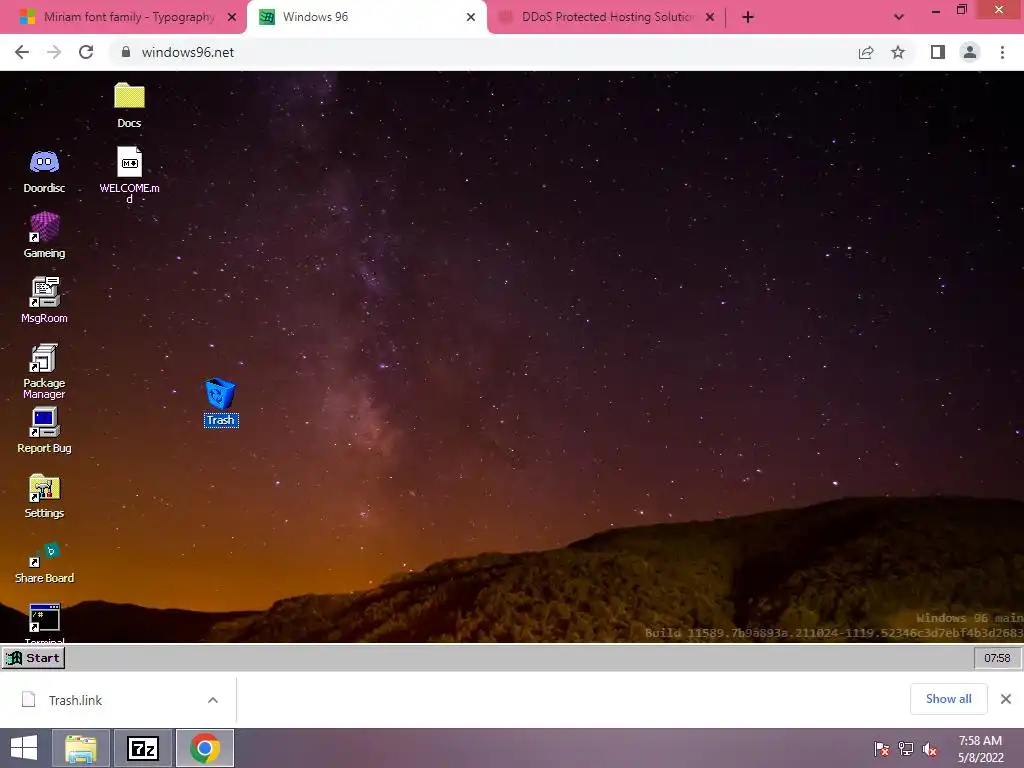Click the Chrome taskbar icon

tap(205, 748)
